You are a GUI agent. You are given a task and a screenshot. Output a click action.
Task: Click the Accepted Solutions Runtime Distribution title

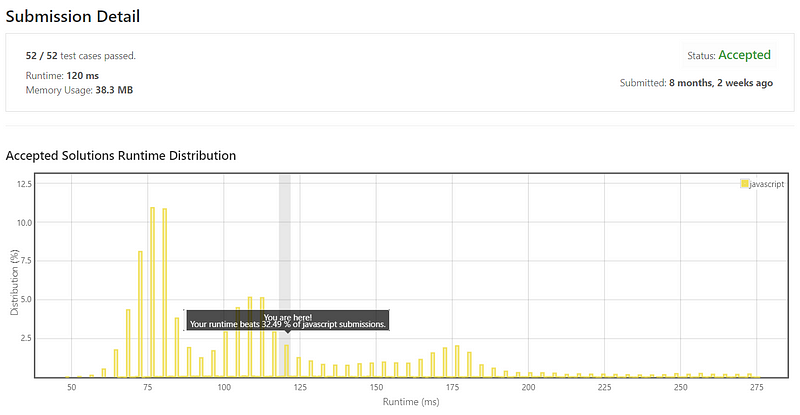(x=121, y=156)
